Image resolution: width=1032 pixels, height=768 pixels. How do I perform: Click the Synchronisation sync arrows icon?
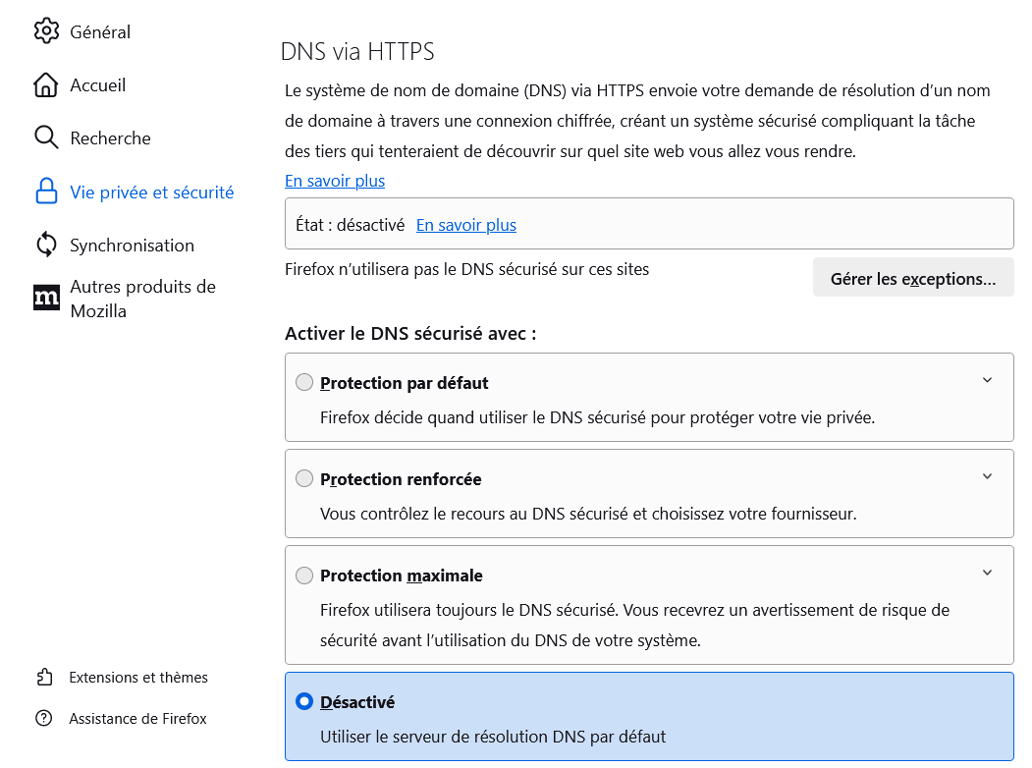pos(46,244)
